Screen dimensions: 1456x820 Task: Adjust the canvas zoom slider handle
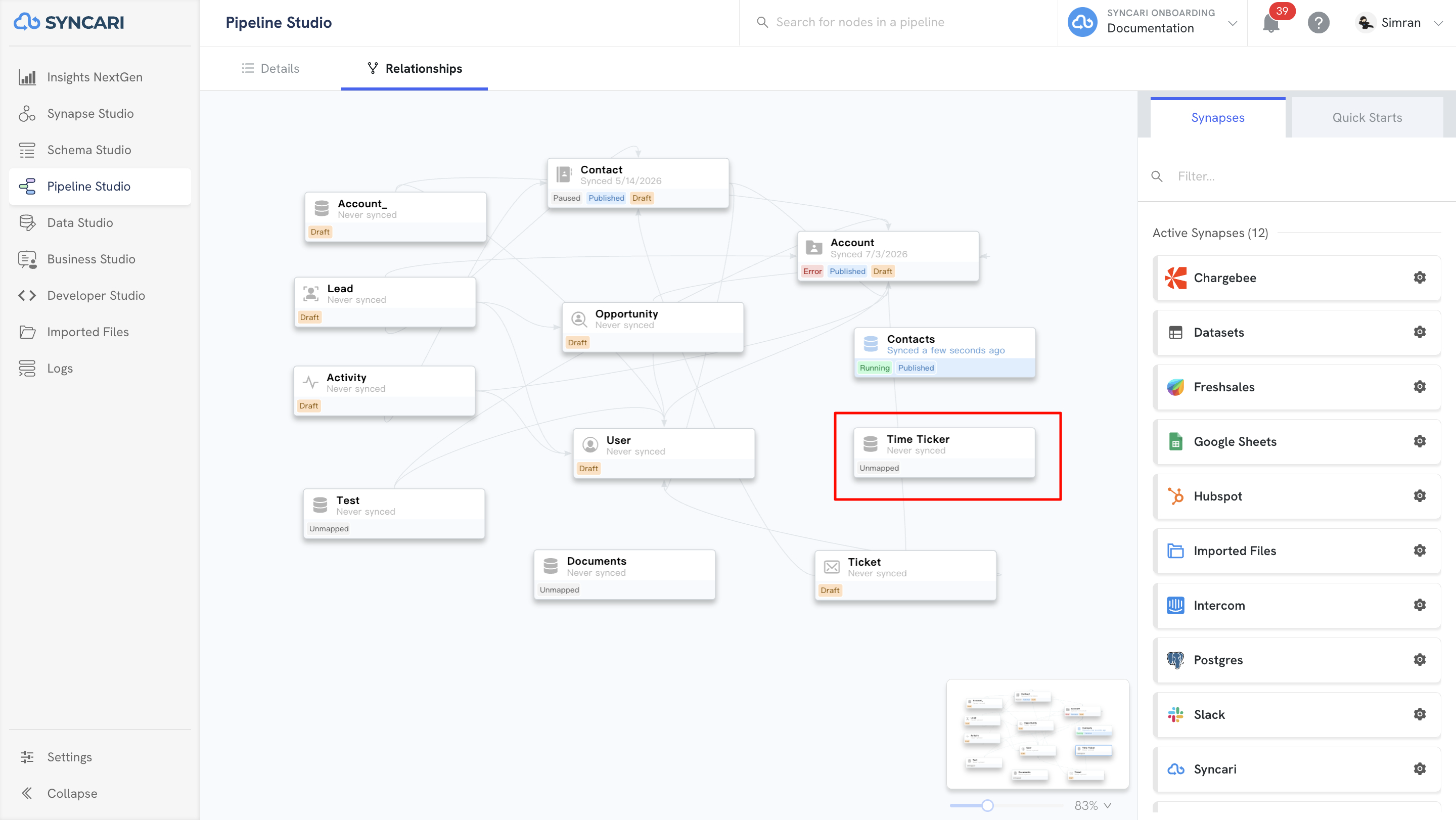987,805
